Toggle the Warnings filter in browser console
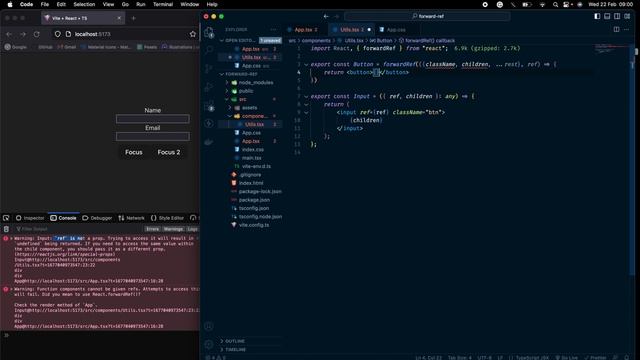 click(x=173, y=229)
